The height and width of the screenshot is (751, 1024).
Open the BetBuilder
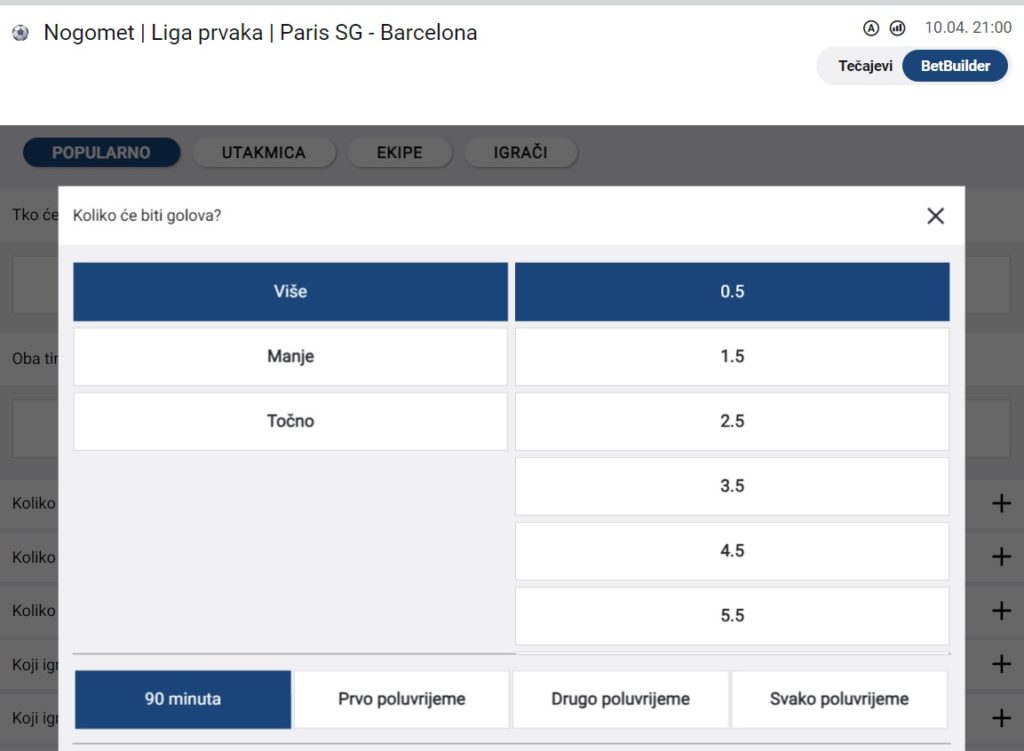955,65
